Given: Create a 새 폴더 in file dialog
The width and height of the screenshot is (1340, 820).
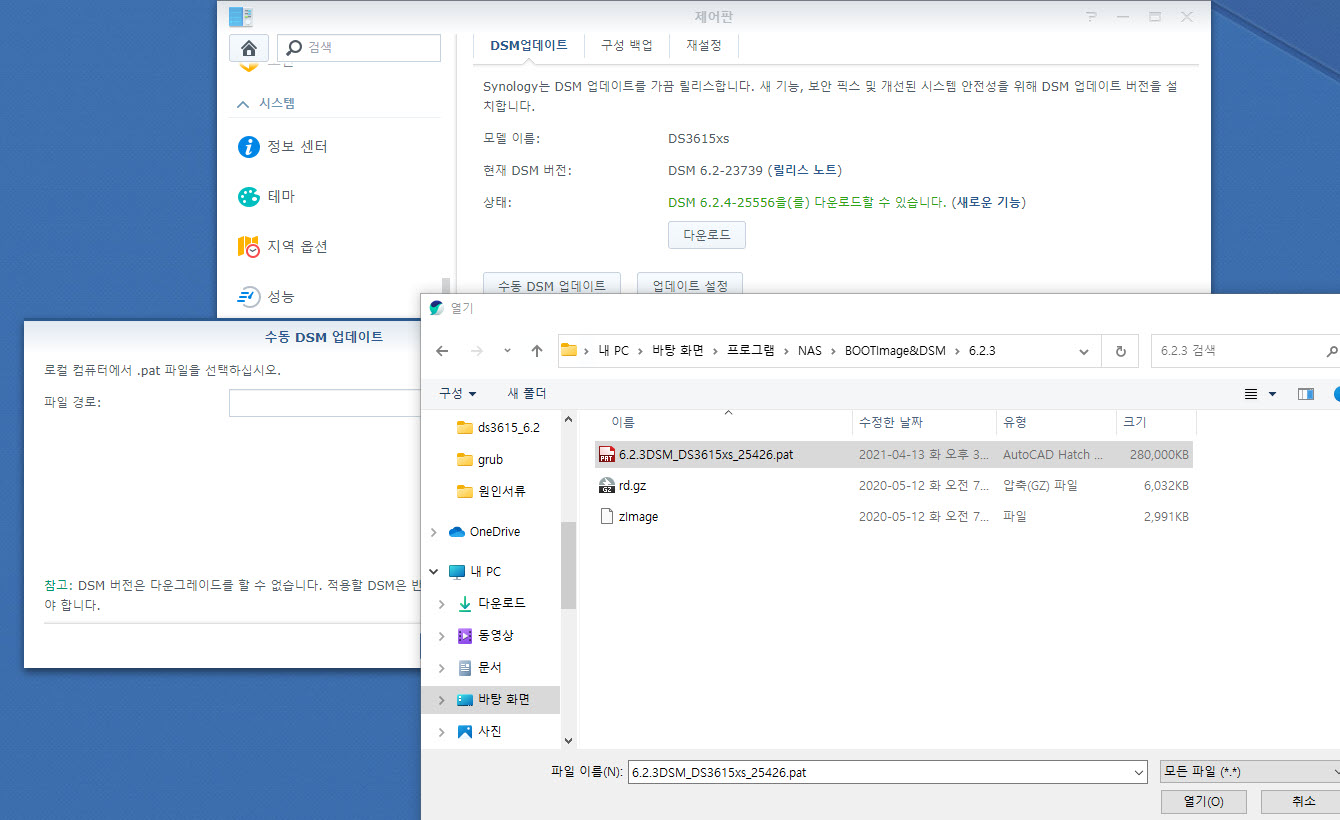Looking at the screenshot, I should click(x=527, y=394).
